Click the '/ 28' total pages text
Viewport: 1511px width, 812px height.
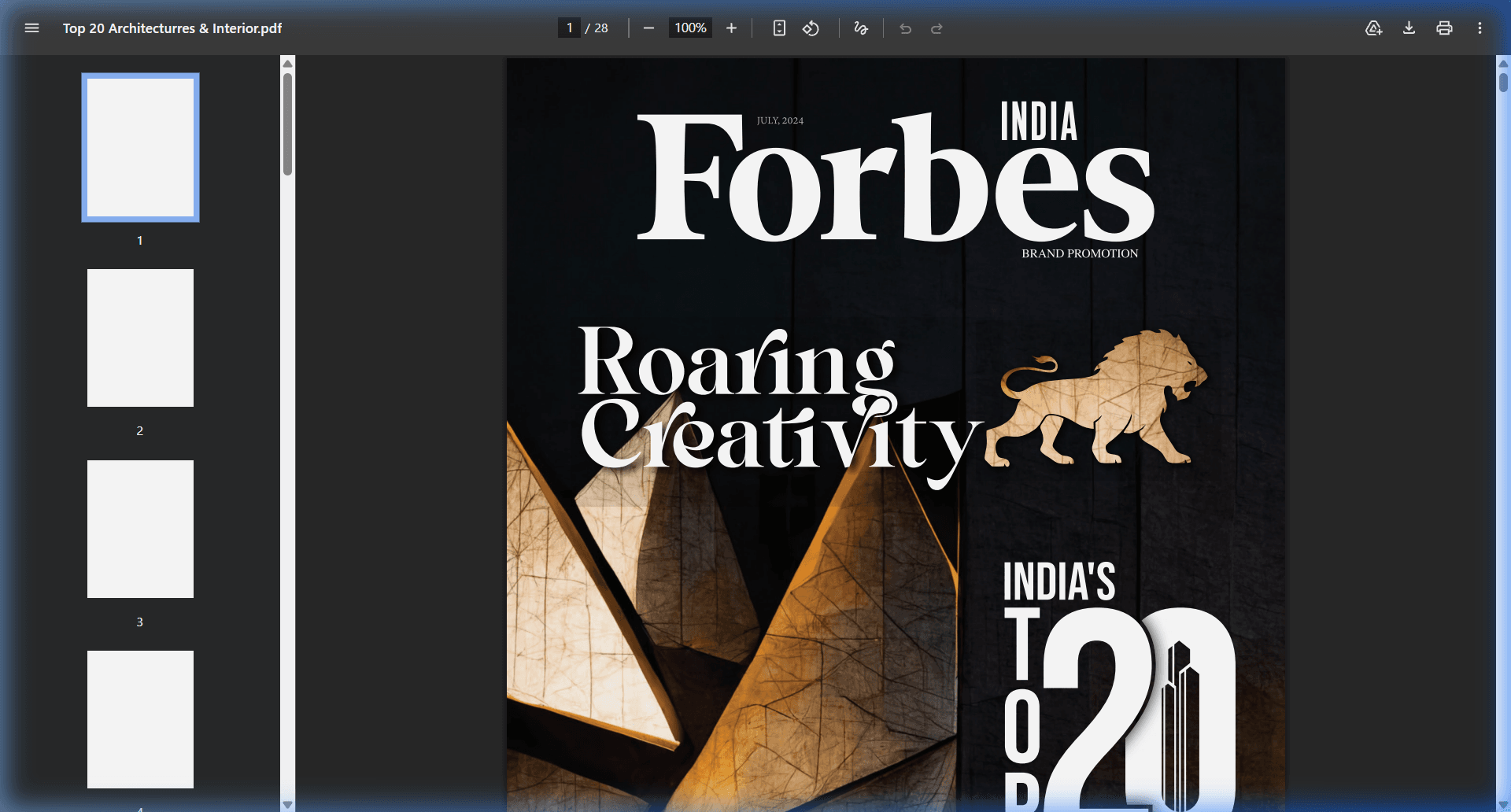(597, 28)
